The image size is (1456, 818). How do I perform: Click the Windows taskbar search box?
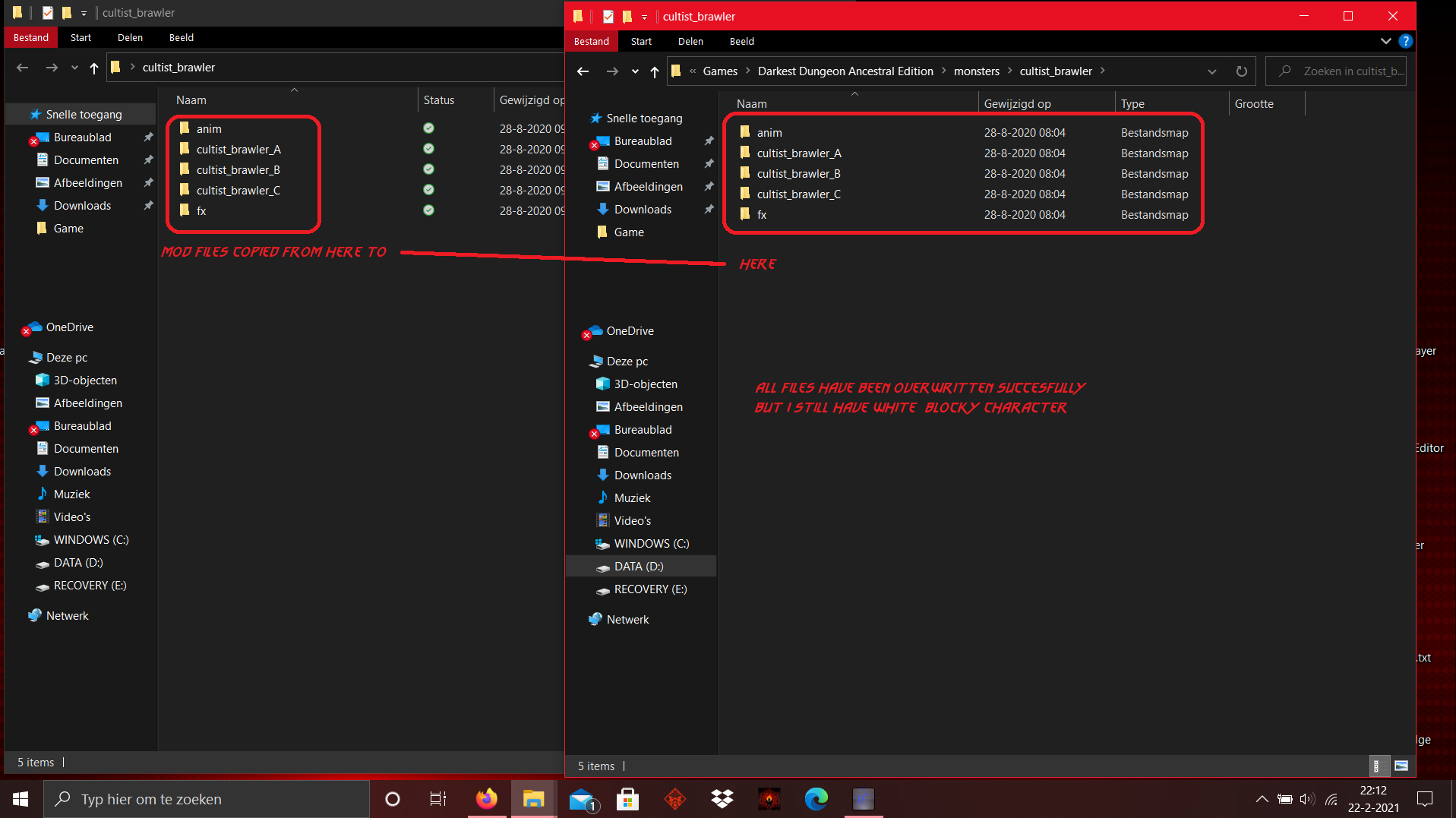pos(206,799)
